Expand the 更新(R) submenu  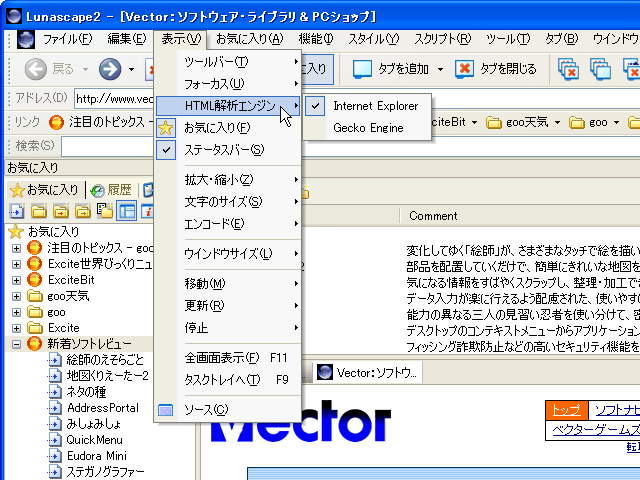[229, 306]
